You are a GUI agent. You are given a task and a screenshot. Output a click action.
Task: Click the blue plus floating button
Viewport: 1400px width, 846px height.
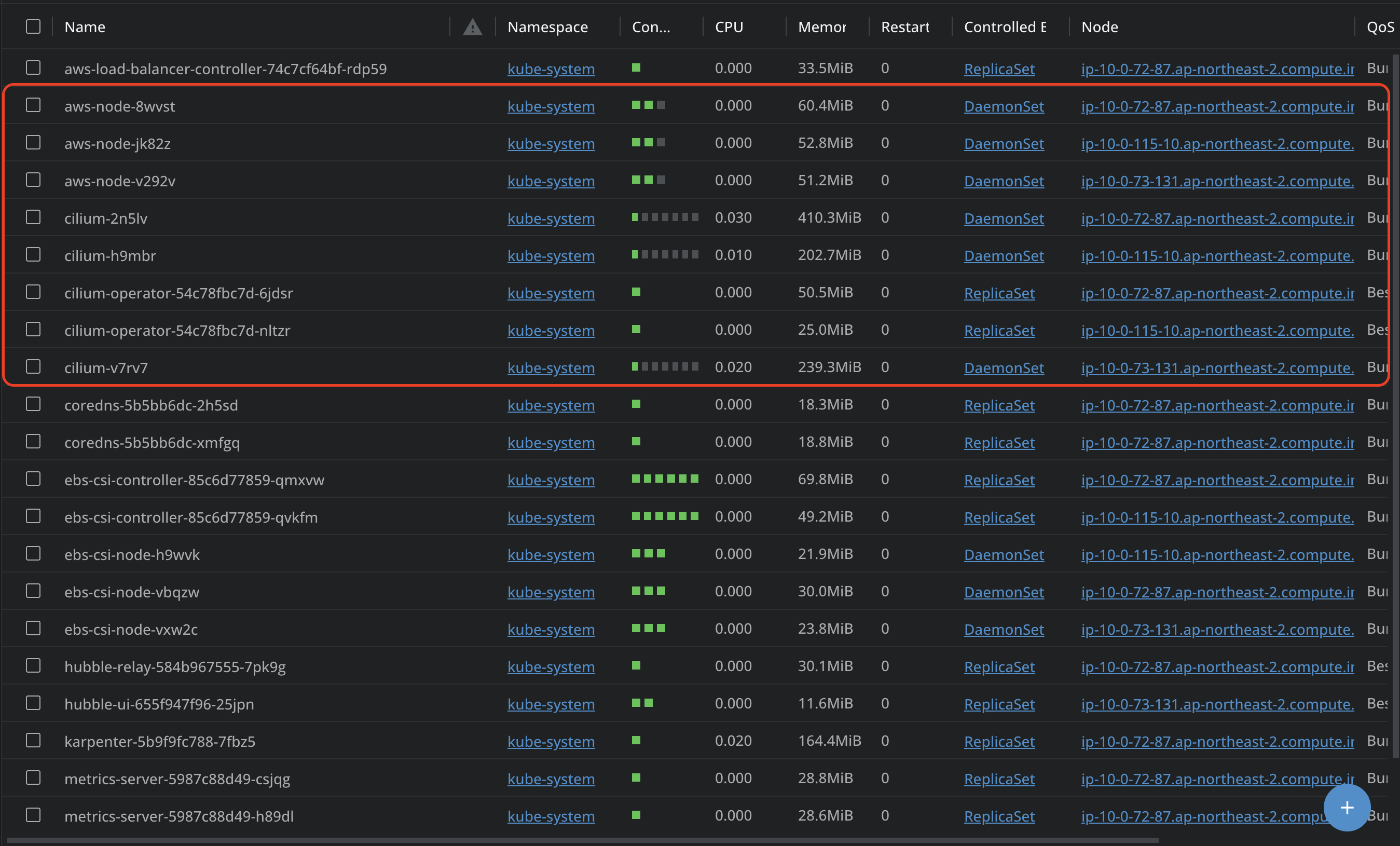point(1347,808)
